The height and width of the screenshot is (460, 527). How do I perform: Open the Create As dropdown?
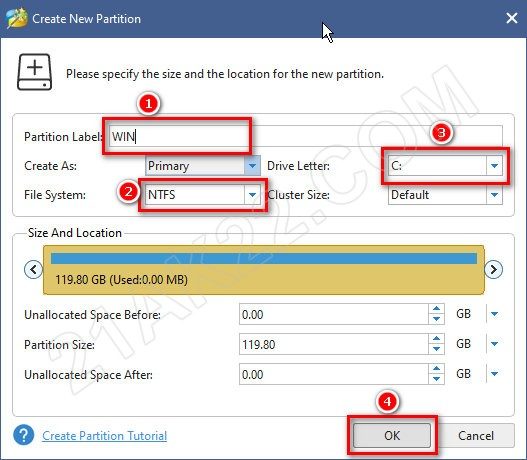click(x=203, y=166)
